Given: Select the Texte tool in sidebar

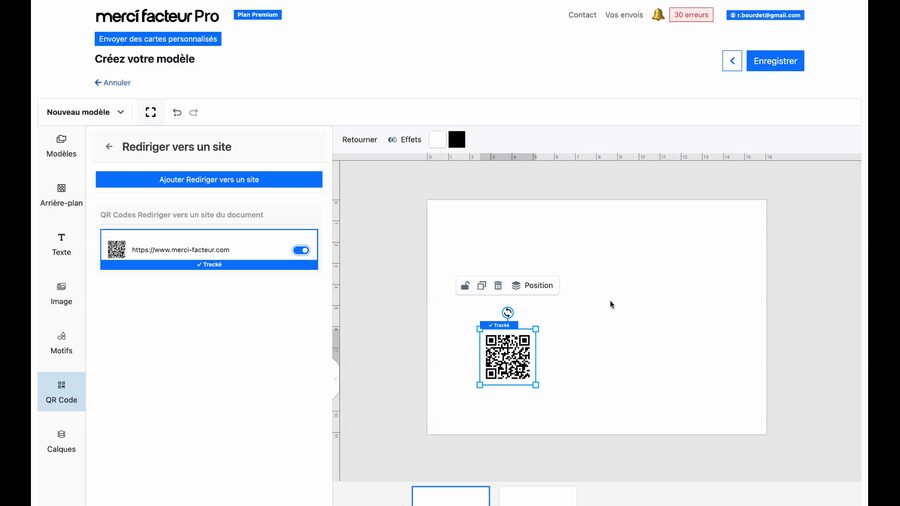Looking at the screenshot, I should [61, 244].
